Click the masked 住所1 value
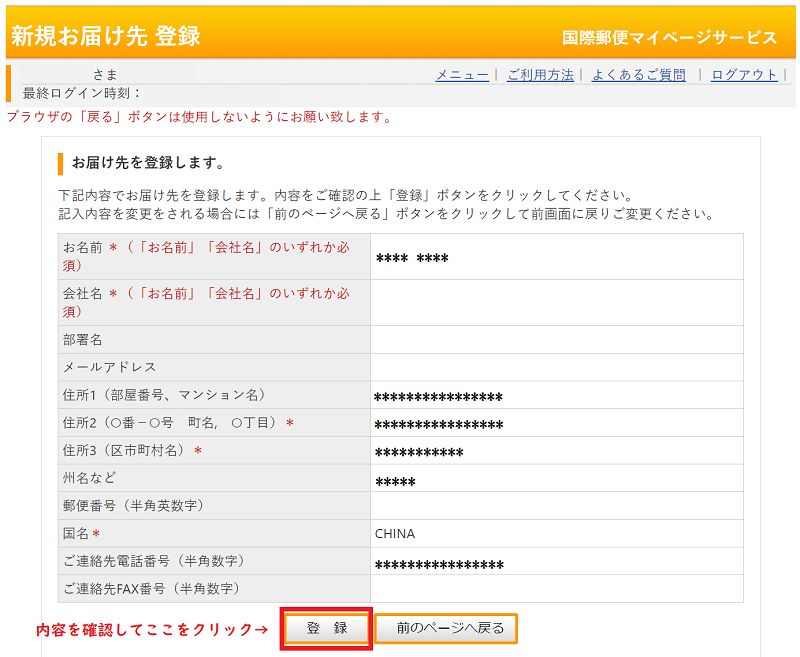Viewport: 800px width, 657px height. coord(438,397)
